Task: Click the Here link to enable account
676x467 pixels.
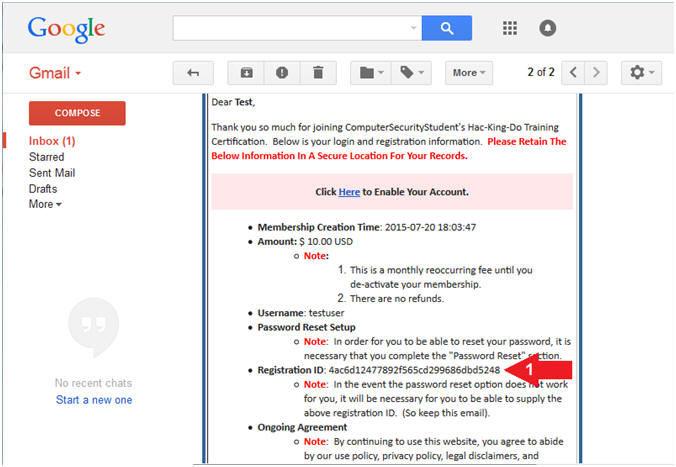Action: [349, 192]
